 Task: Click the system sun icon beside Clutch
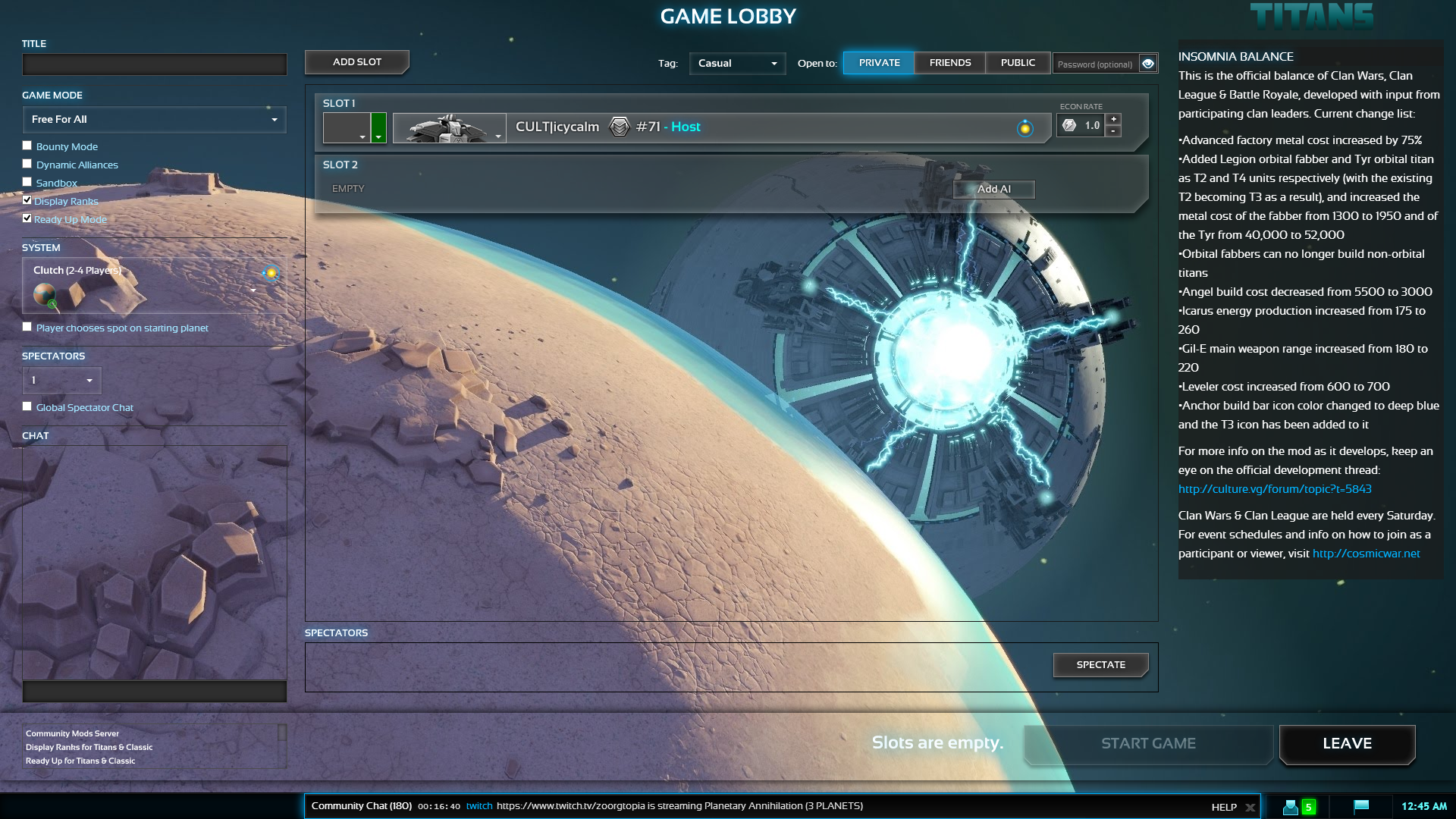[x=271, y=273]
